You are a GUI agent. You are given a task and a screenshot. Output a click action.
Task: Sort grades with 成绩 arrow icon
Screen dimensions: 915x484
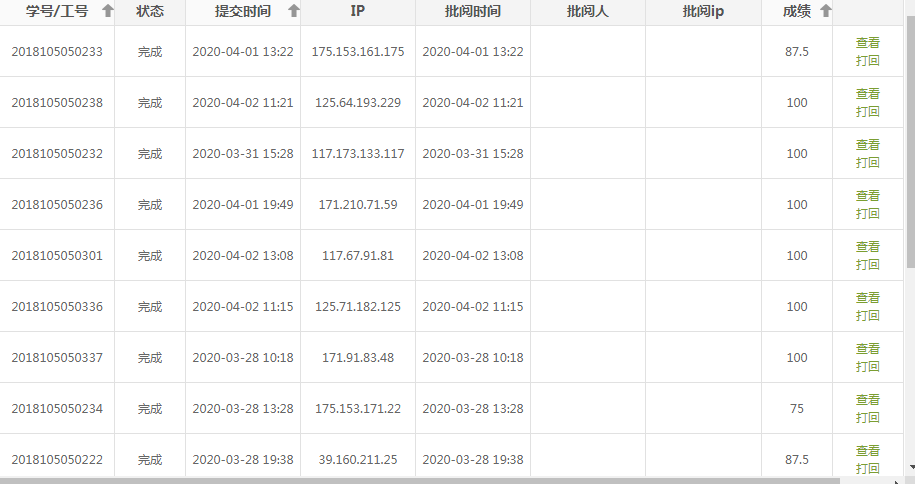[825, 11]
